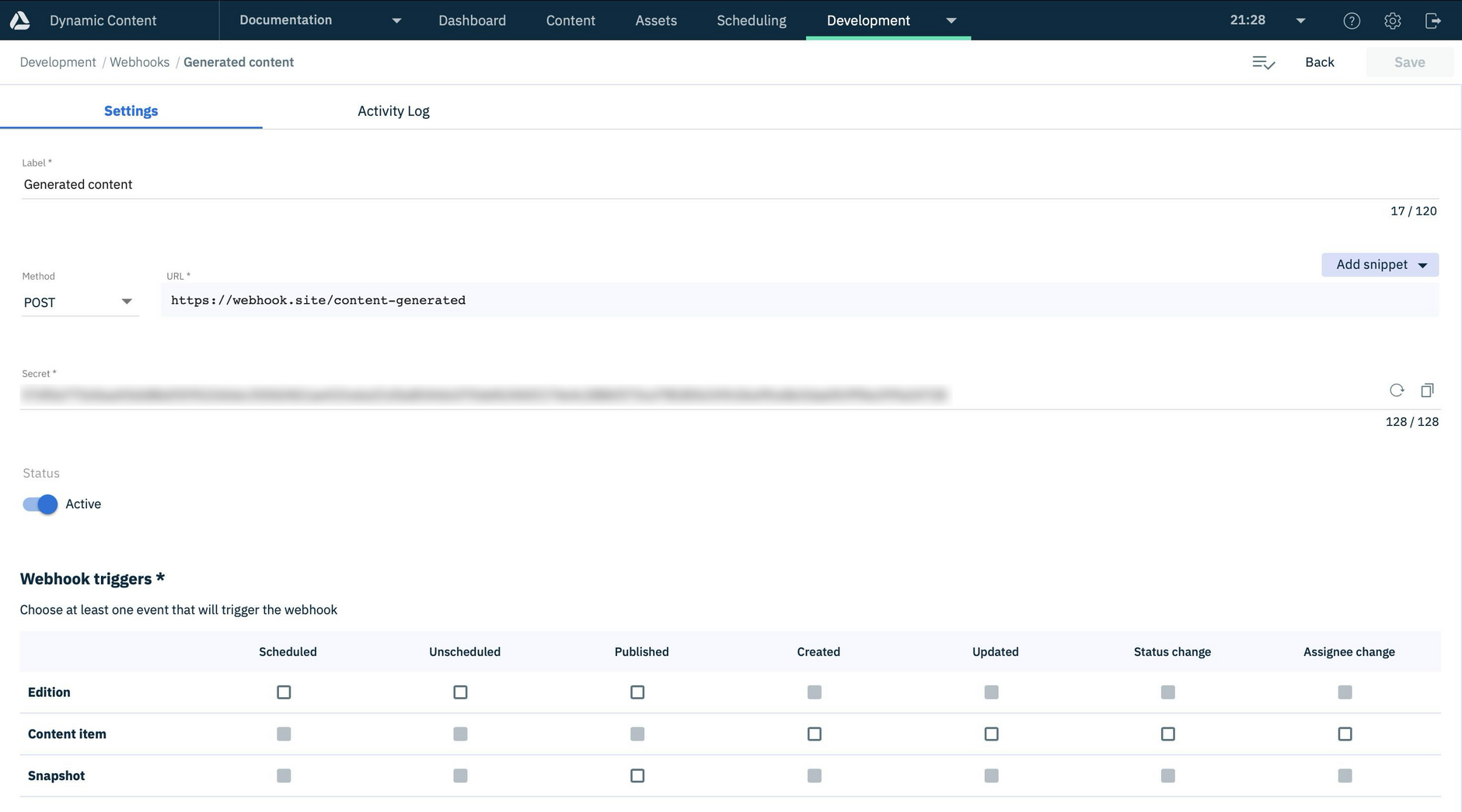
Task: Click the "Generated content" breadcrumb text
Action: (x=239, y=62)
